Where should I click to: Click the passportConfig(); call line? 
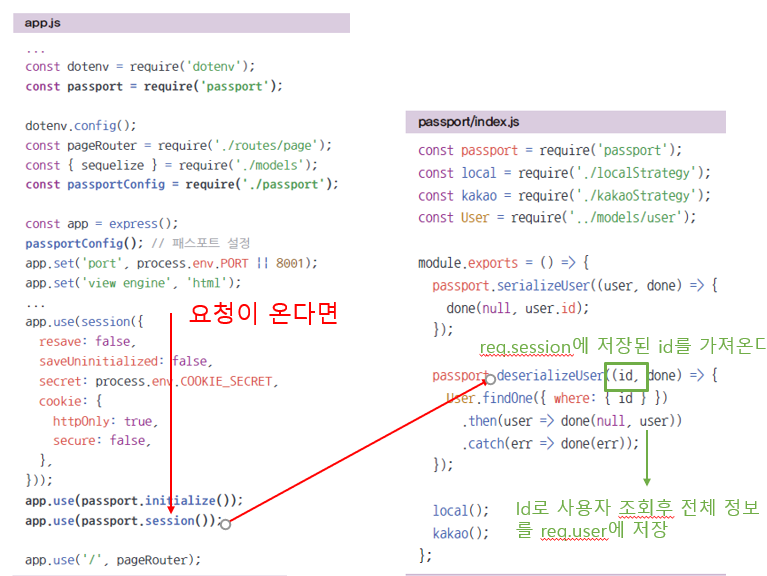(x=85, y=244)
